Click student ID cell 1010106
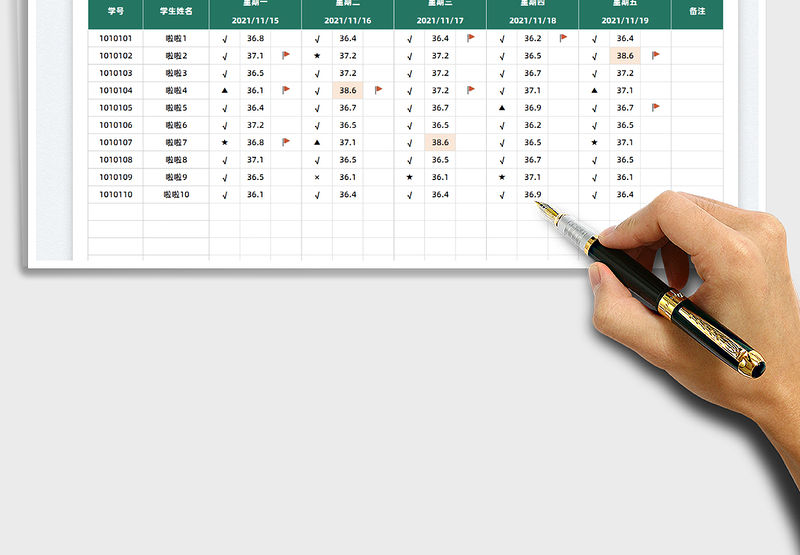The width and height of the screenshot is (800, 555). click(x=116, y=126)
